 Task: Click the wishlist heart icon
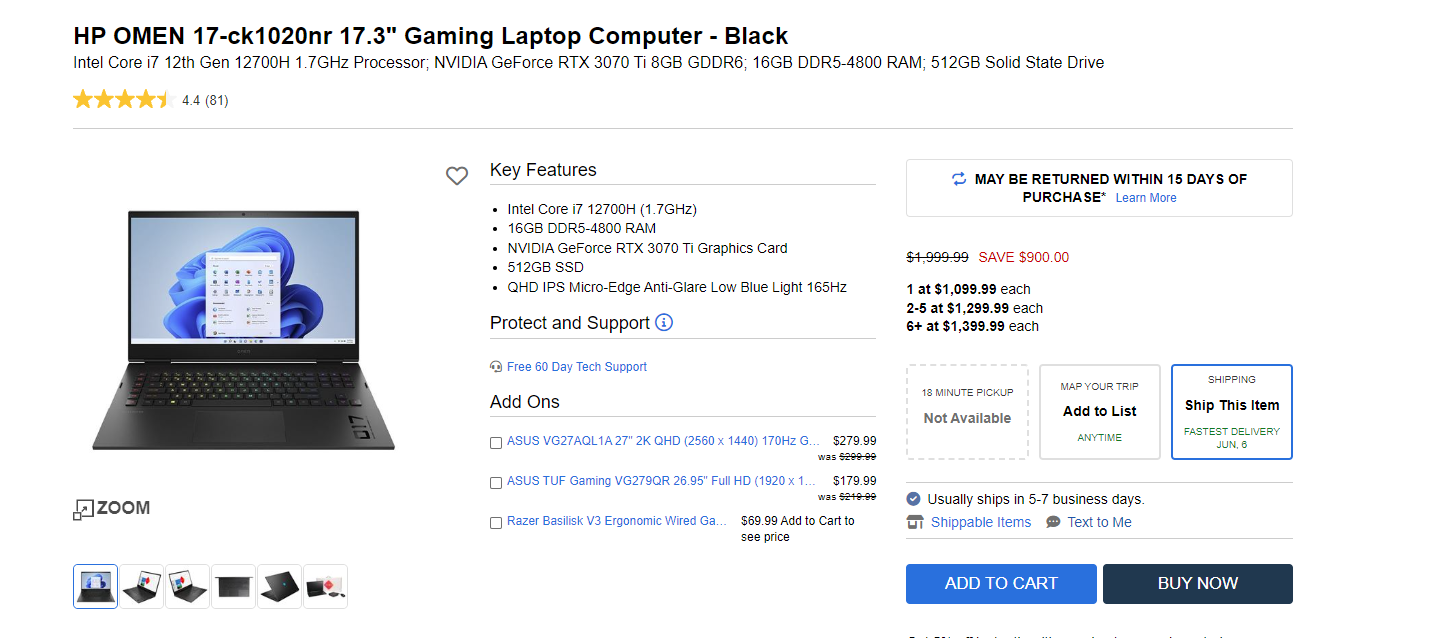pos(457,176)
